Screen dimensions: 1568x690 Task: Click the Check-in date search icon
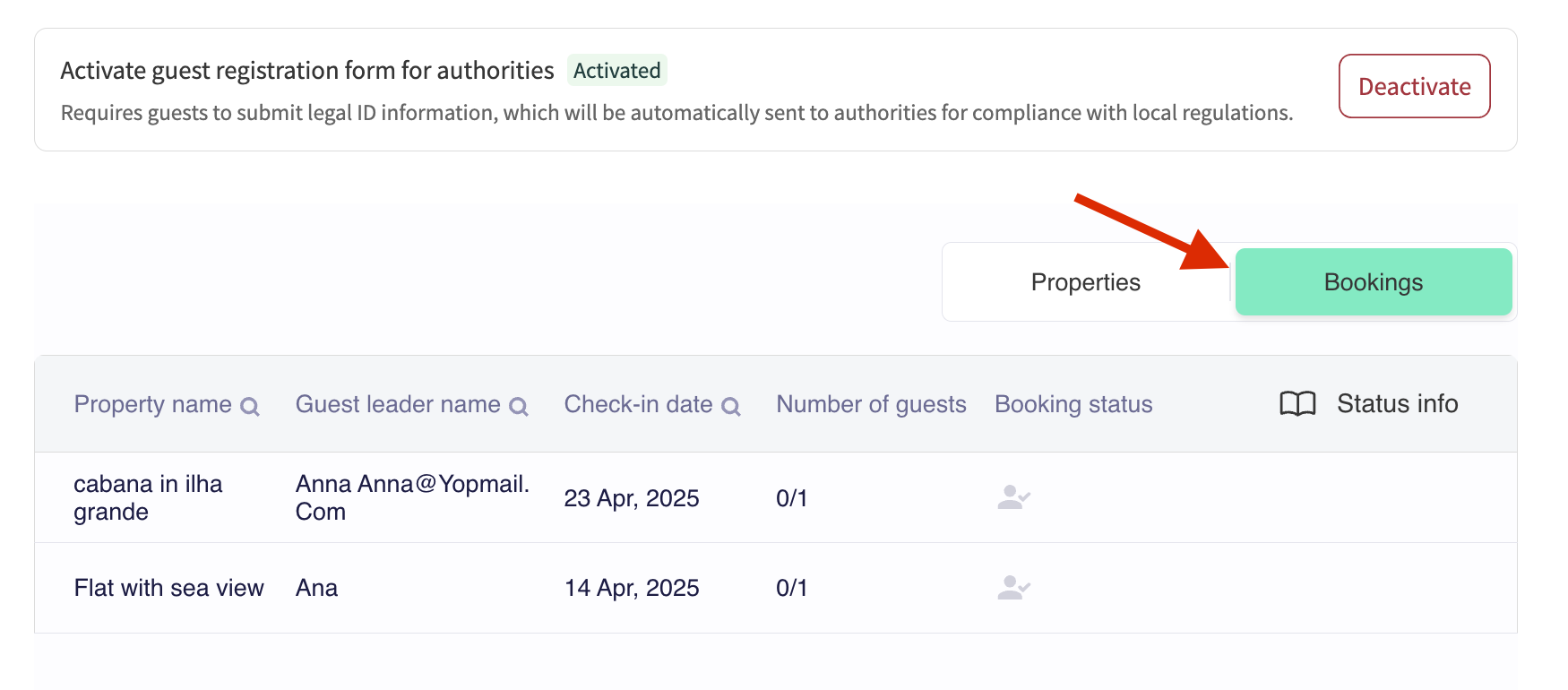pyautogui.click(x=731, y=407)
